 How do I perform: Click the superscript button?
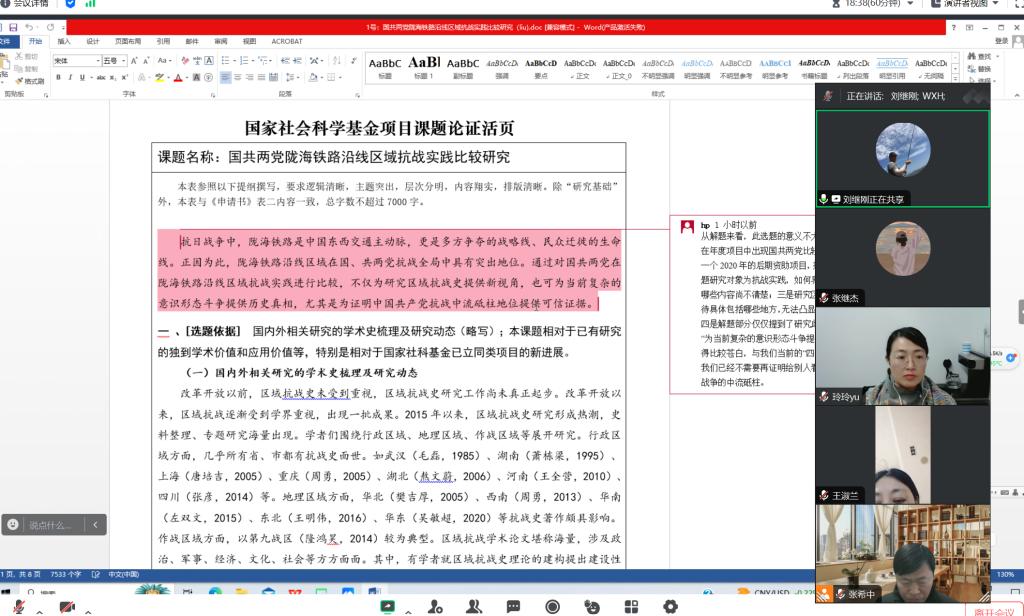coord(123,77)
